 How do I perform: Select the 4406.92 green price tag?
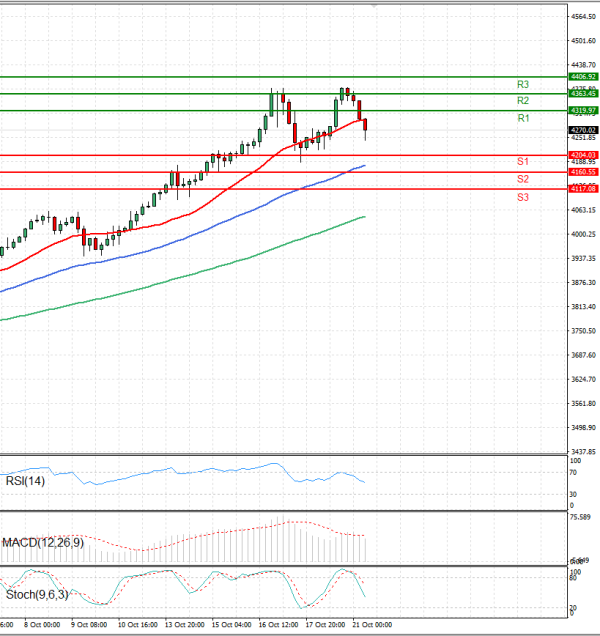click(x=583, y=76)
